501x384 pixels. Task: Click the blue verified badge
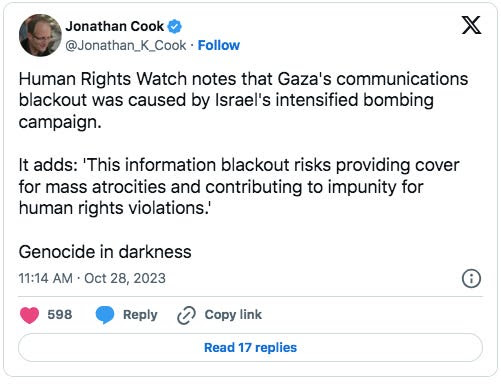tap(174, 26)
